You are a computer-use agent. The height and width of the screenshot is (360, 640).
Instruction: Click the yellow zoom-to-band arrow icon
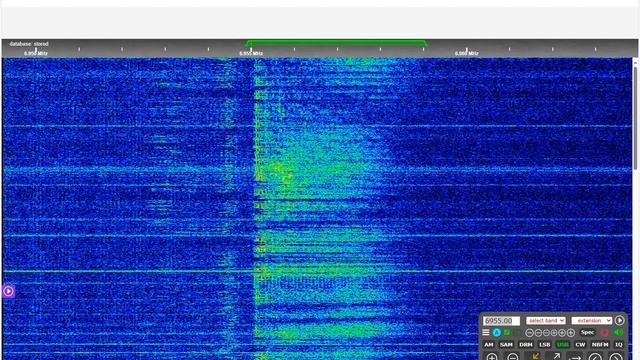pyautogui.click(x=536, y=356)
